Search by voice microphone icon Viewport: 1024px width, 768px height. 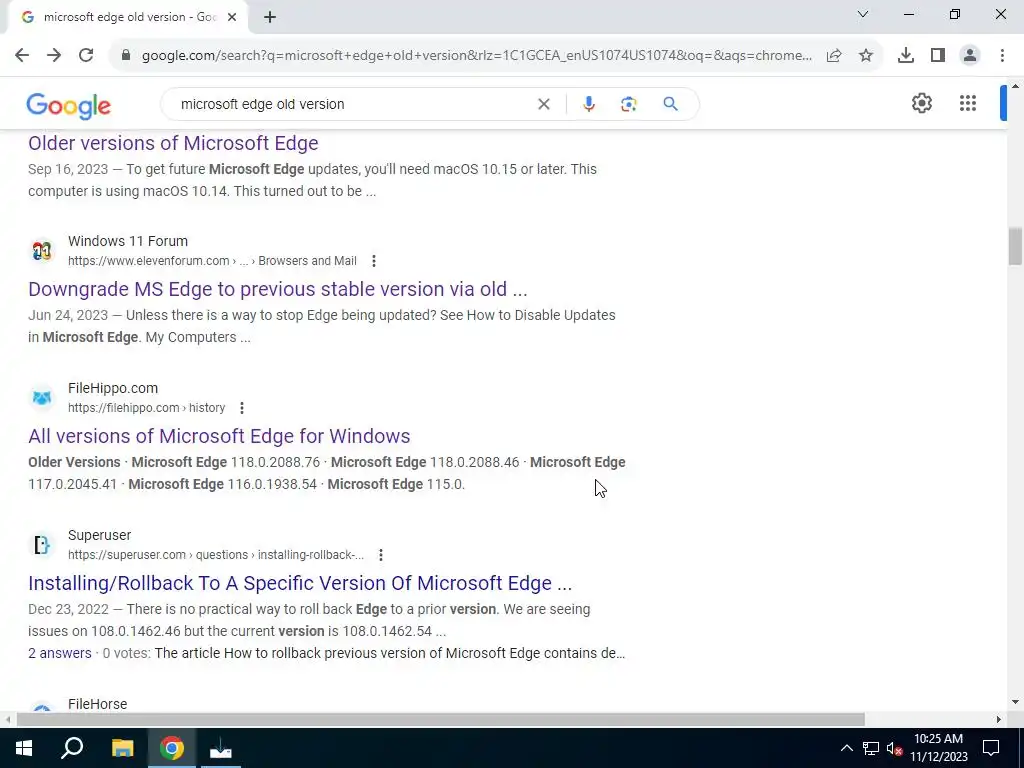click(x=588, y=104)
